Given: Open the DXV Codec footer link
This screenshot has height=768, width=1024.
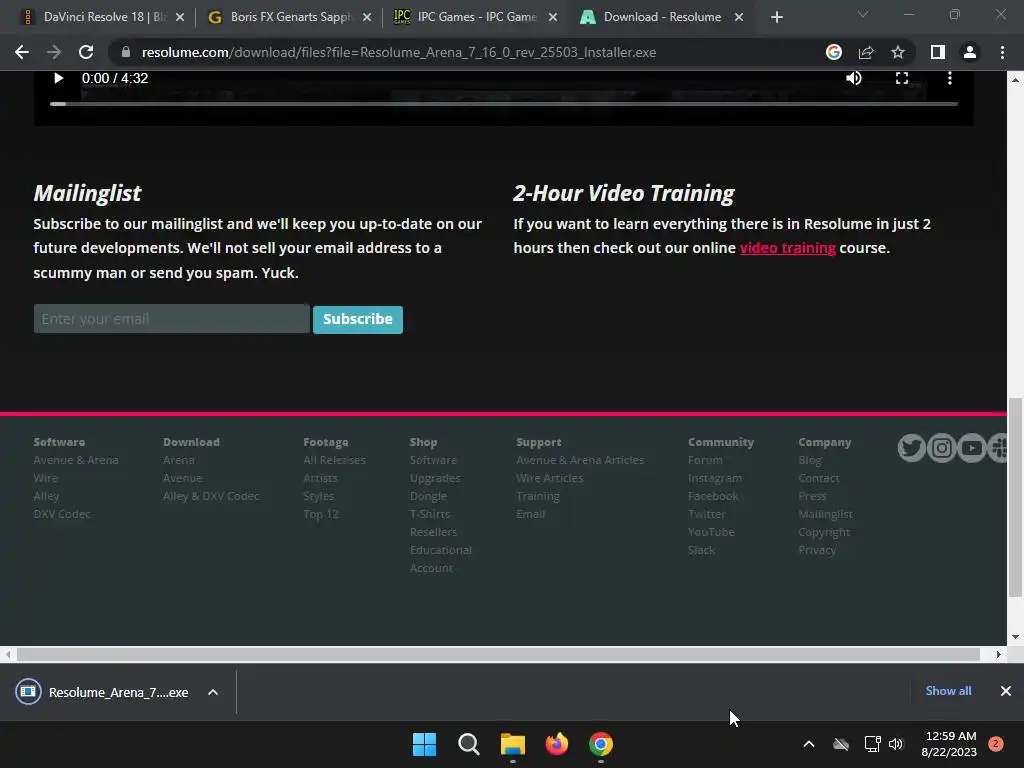Looking at the screenshot, I should [x=62, y=514].
